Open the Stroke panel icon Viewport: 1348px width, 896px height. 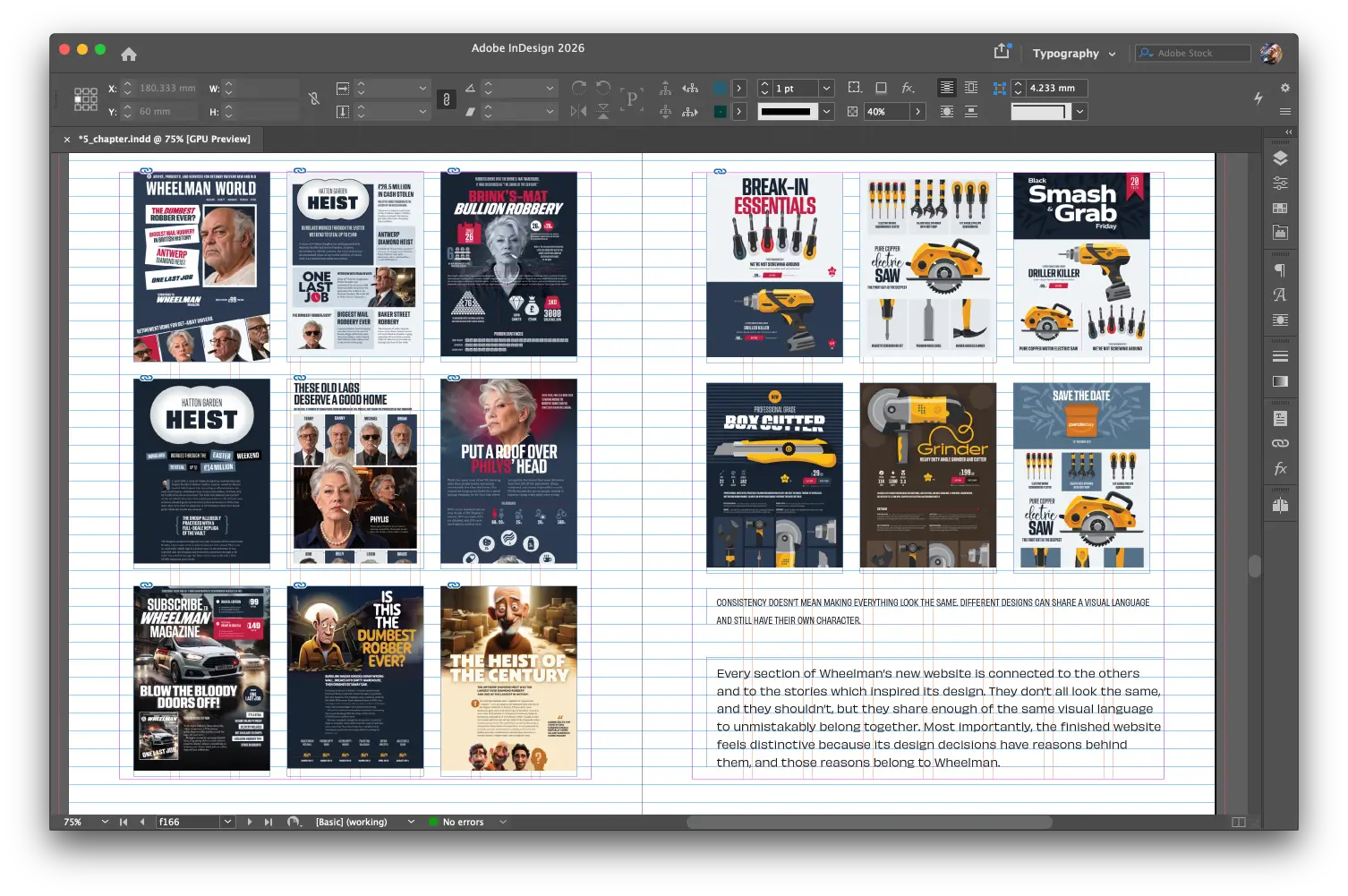point(1280,356)
